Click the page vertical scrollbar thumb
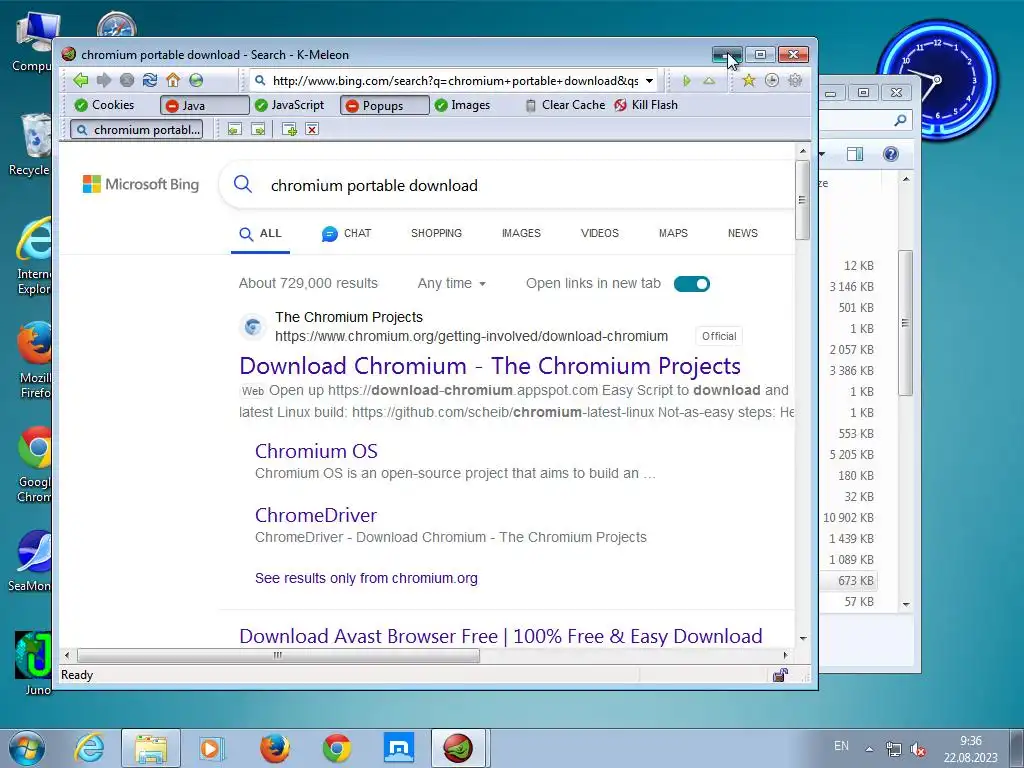This screenshot has width=1024, height=768. 802,200
